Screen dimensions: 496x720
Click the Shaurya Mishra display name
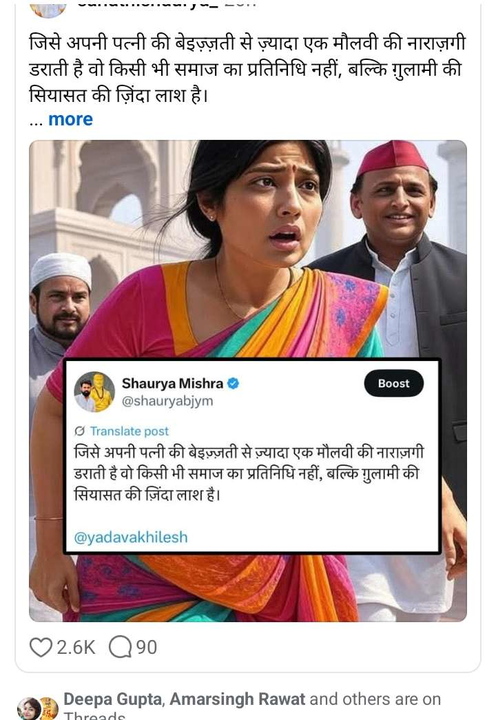(172, 383)
